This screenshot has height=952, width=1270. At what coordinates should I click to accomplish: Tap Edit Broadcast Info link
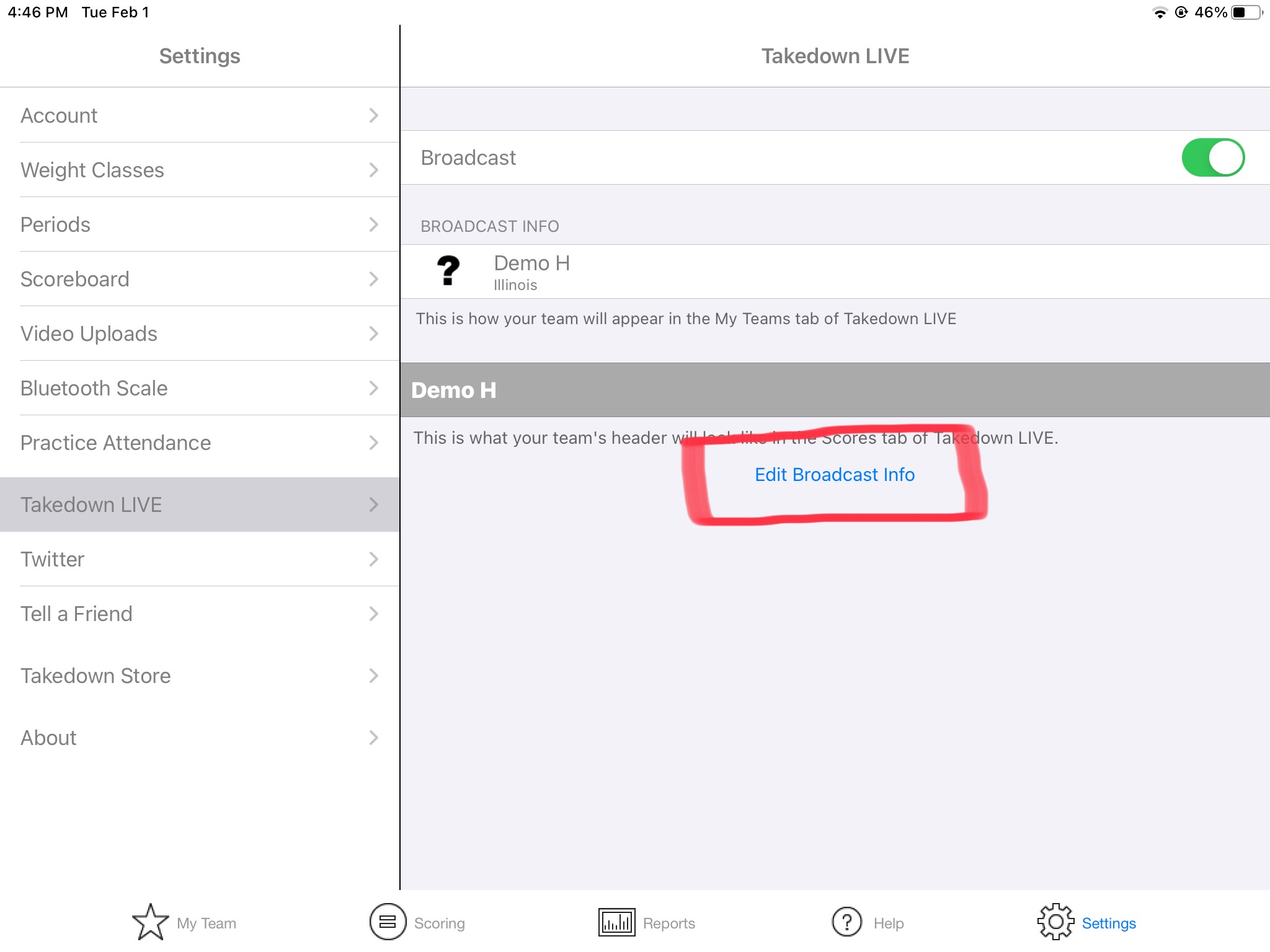pyautogui.click(x=835, y=475)
